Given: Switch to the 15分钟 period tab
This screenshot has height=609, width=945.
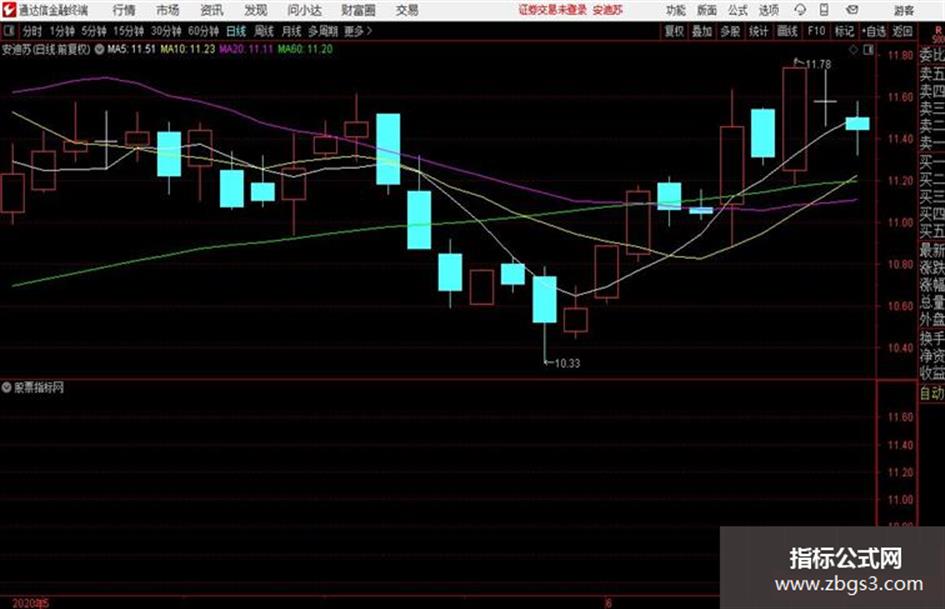Looking at the screenshot, I should tap(128, 31).
